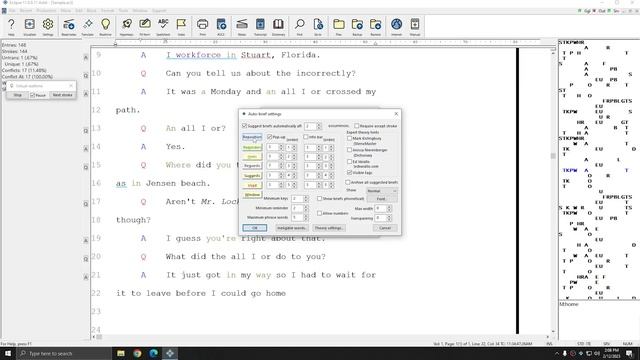Enable Anchor all suggested briefs checkbox

coord(348,182)
